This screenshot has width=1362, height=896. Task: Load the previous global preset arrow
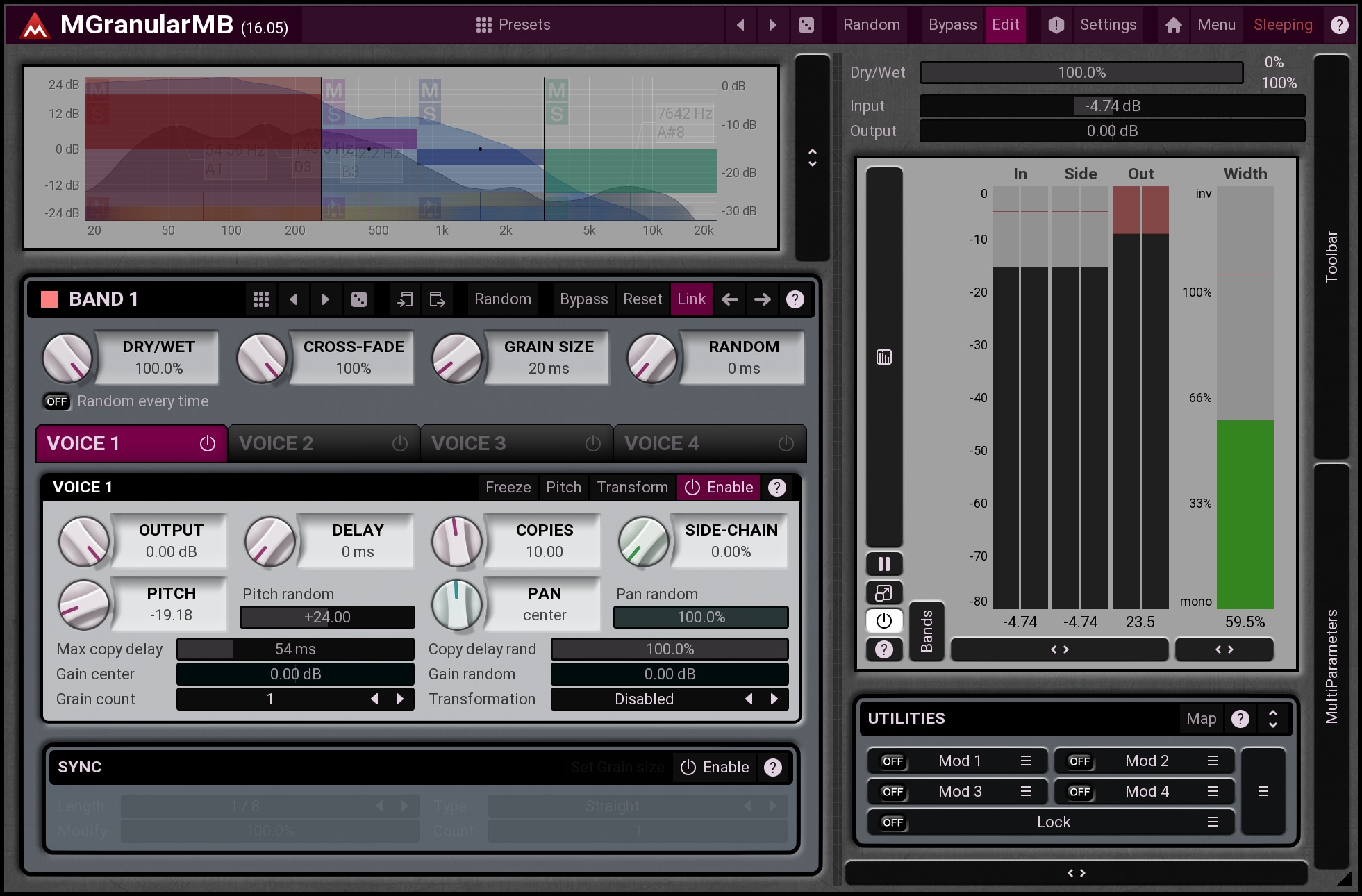740,25
